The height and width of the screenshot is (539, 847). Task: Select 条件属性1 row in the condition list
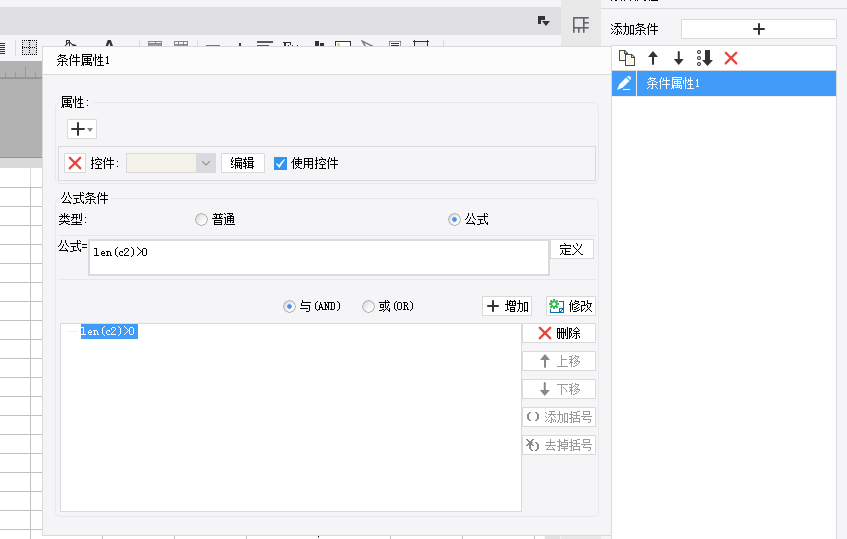tap(736, 83)
